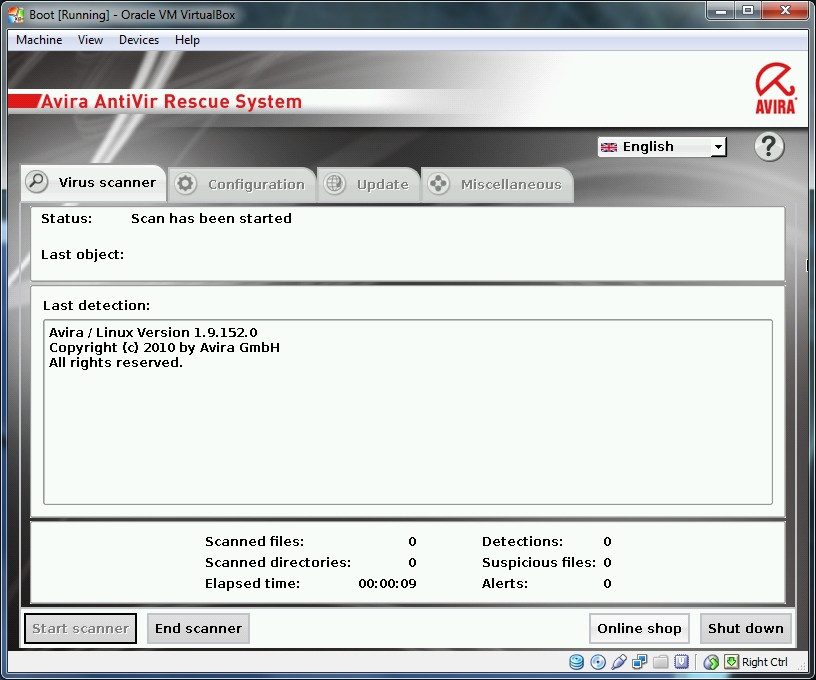
Task: Click the keyboard capture green arrow icon
Action: [x=732, y=662]
